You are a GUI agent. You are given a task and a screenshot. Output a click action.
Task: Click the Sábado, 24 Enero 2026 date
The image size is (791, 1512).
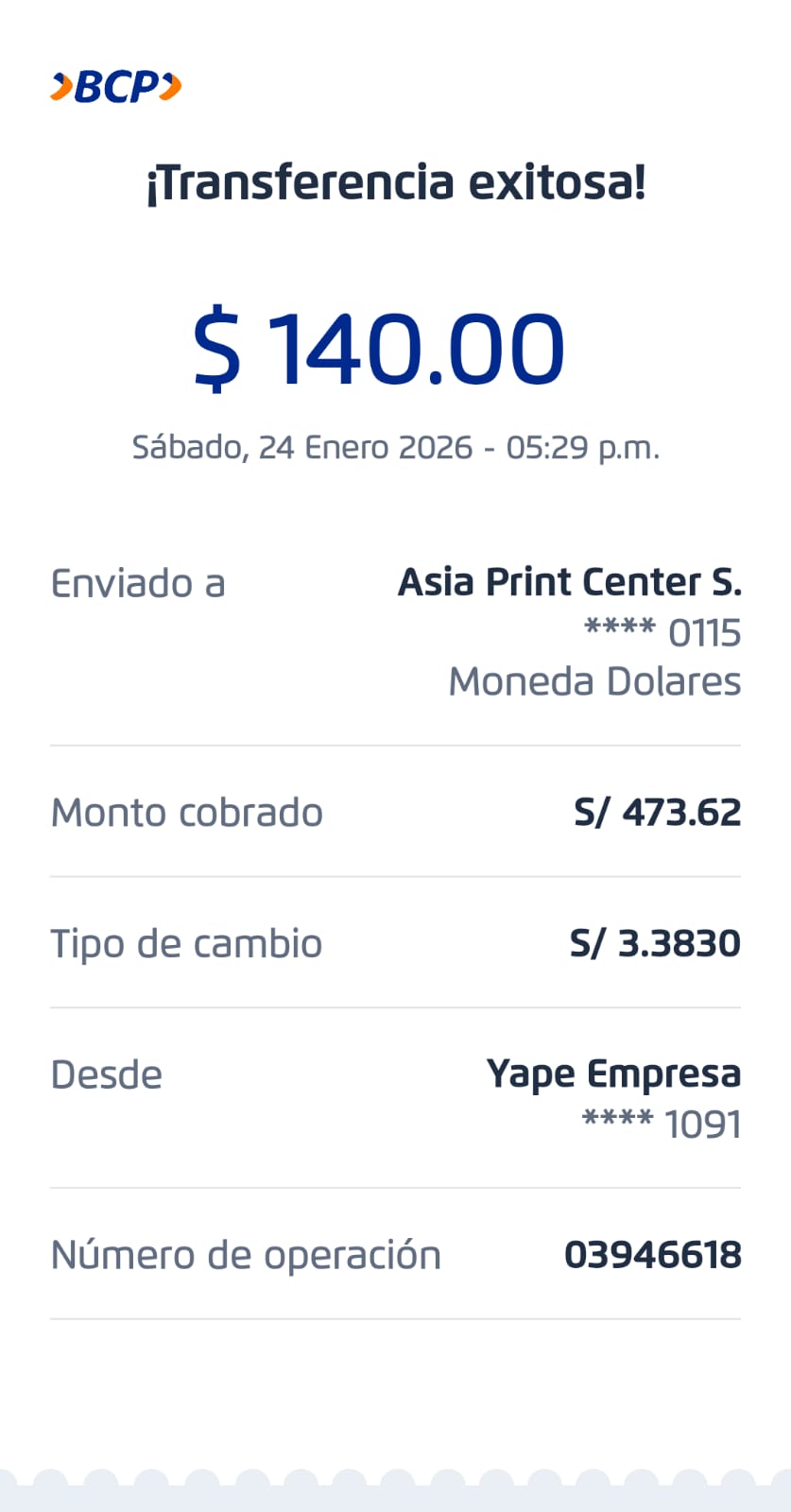(302, 447)
